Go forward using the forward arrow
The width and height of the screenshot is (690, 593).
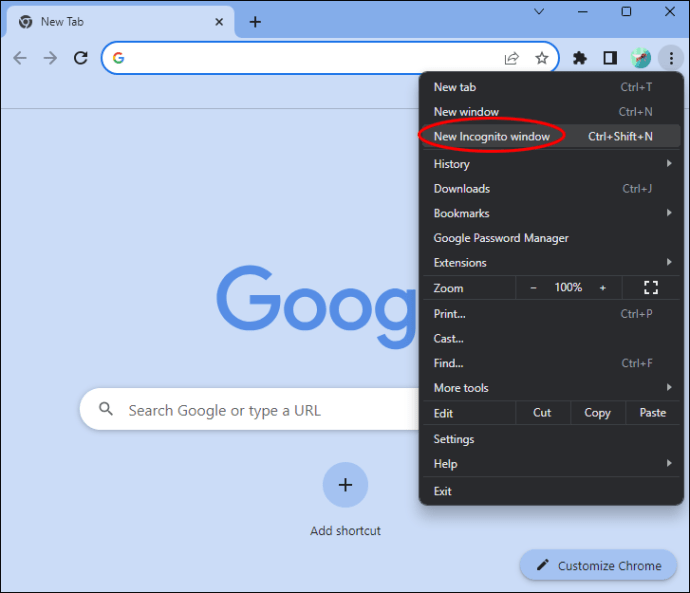[50, 58]
